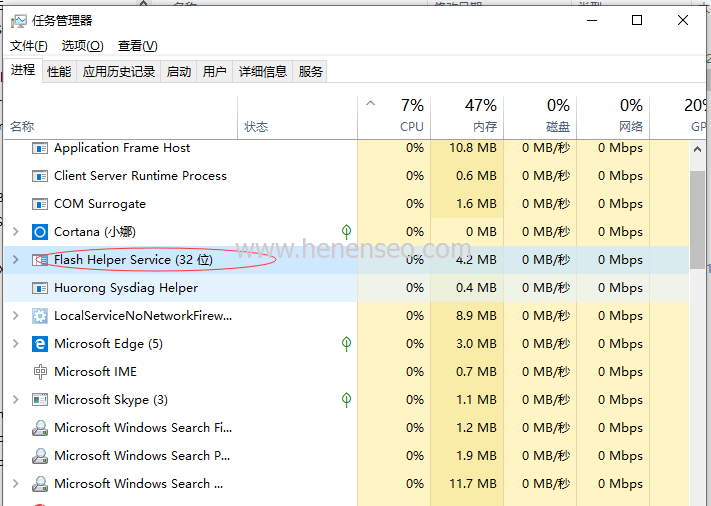
Task: Expand the Microsoft Edge (5) group
Action: point(15,344)
